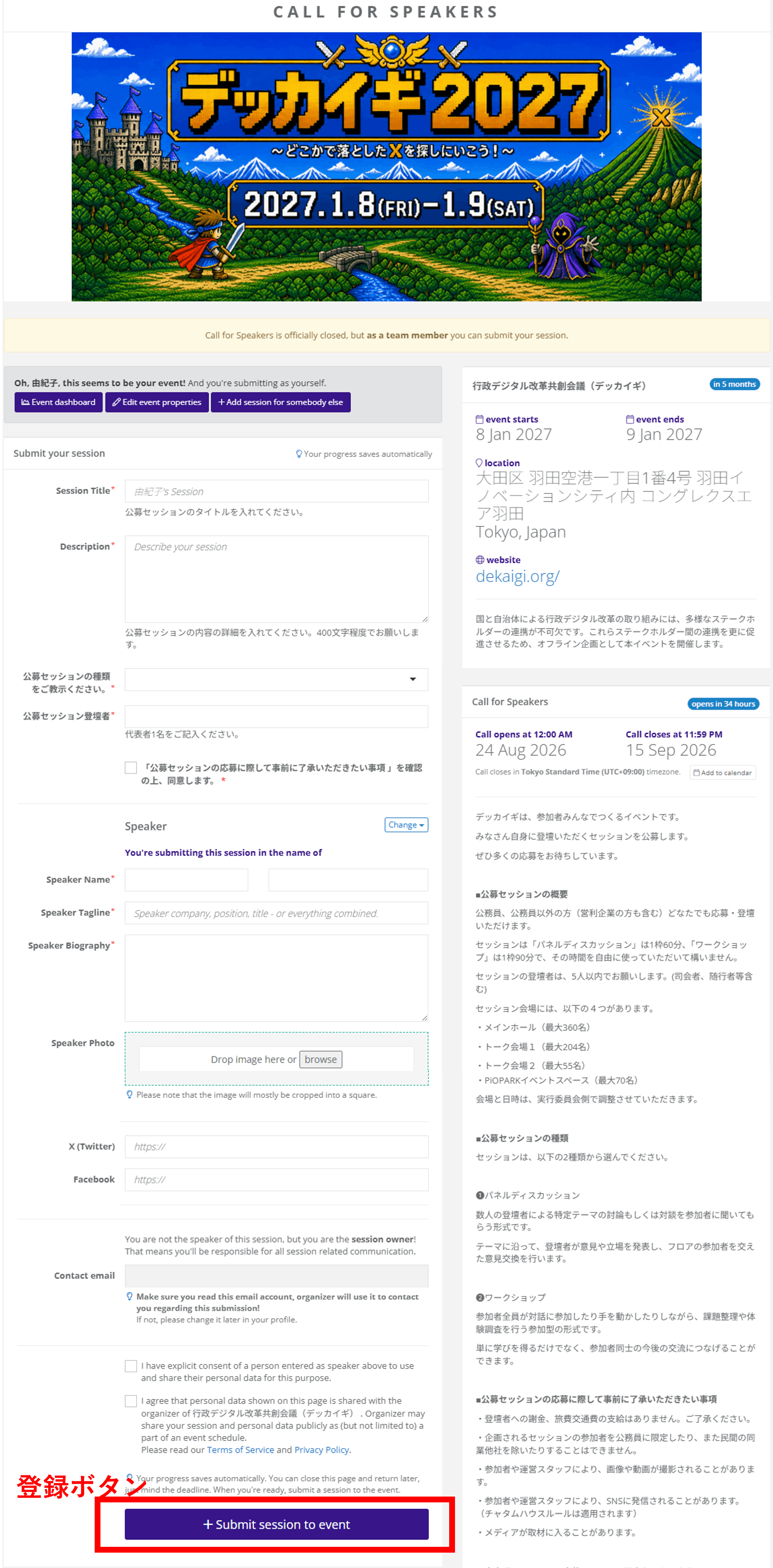Click the '9 Jan 2027' end date
The height and width of the screenshot is (1568, 773).
point(664,434)
